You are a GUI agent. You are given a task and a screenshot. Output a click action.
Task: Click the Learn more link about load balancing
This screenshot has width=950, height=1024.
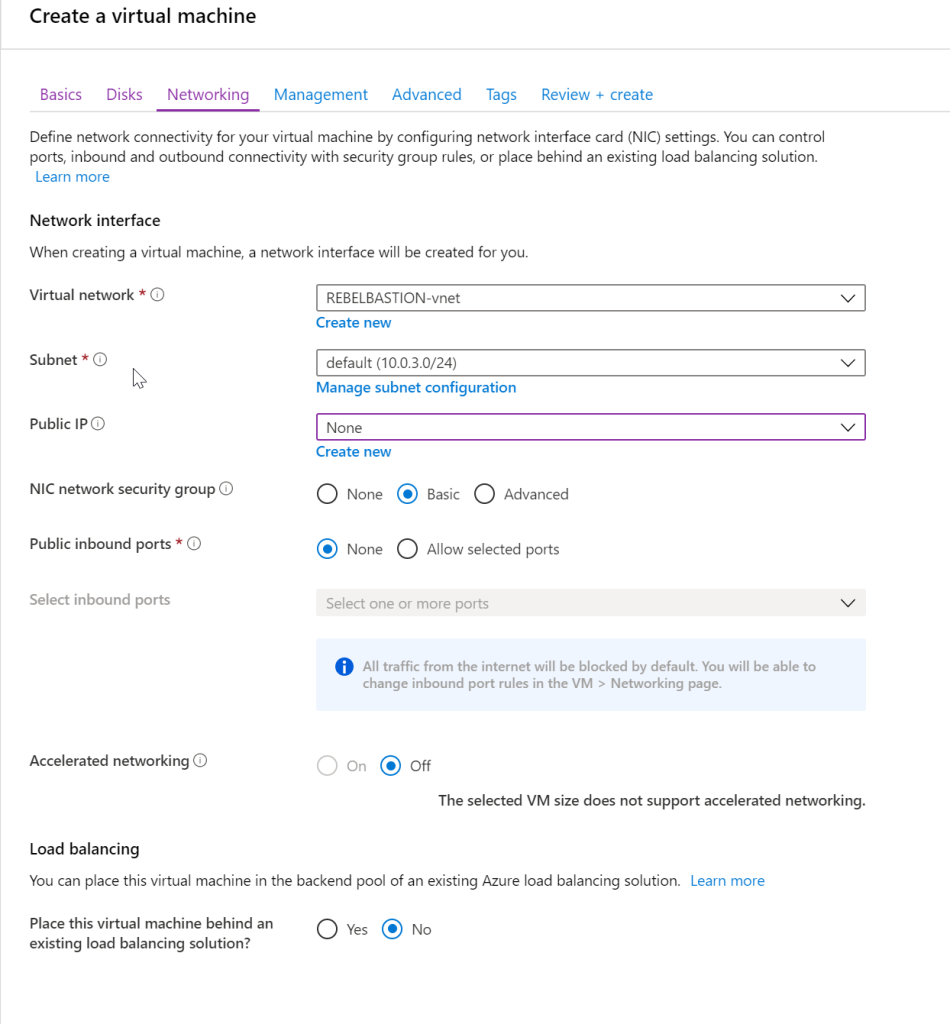coord(727,880)
